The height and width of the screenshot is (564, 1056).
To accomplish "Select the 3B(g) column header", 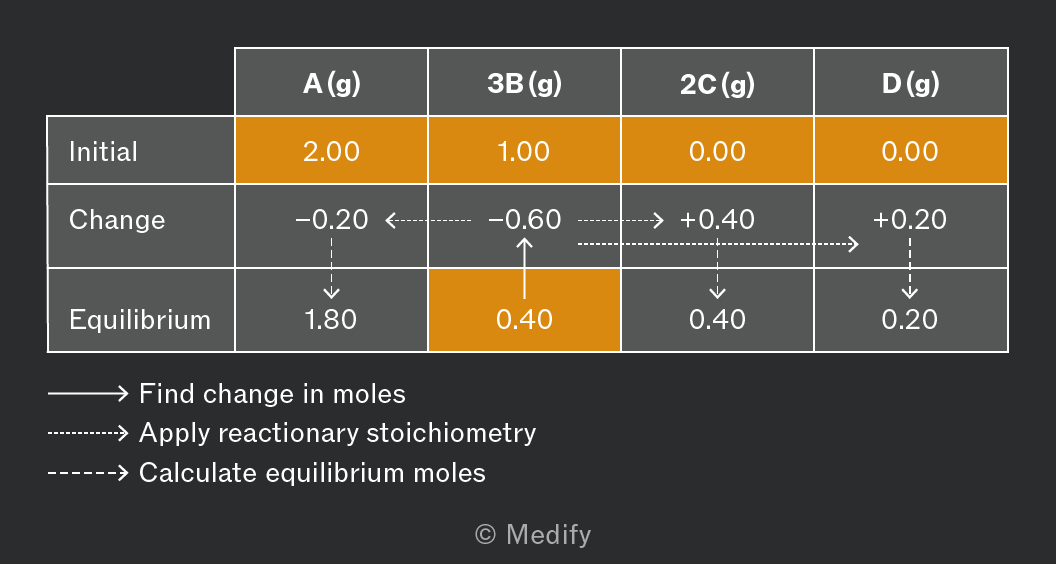I will [524, 82].
